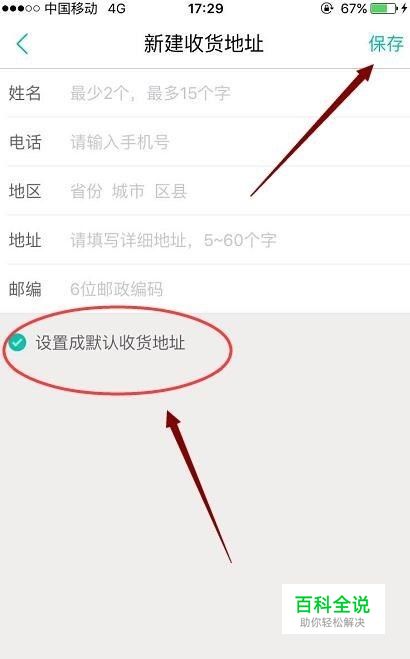Tap the 百科全说 watermark logo
Image resolution: width=410 pixels, height=659 pixels.
333,609
